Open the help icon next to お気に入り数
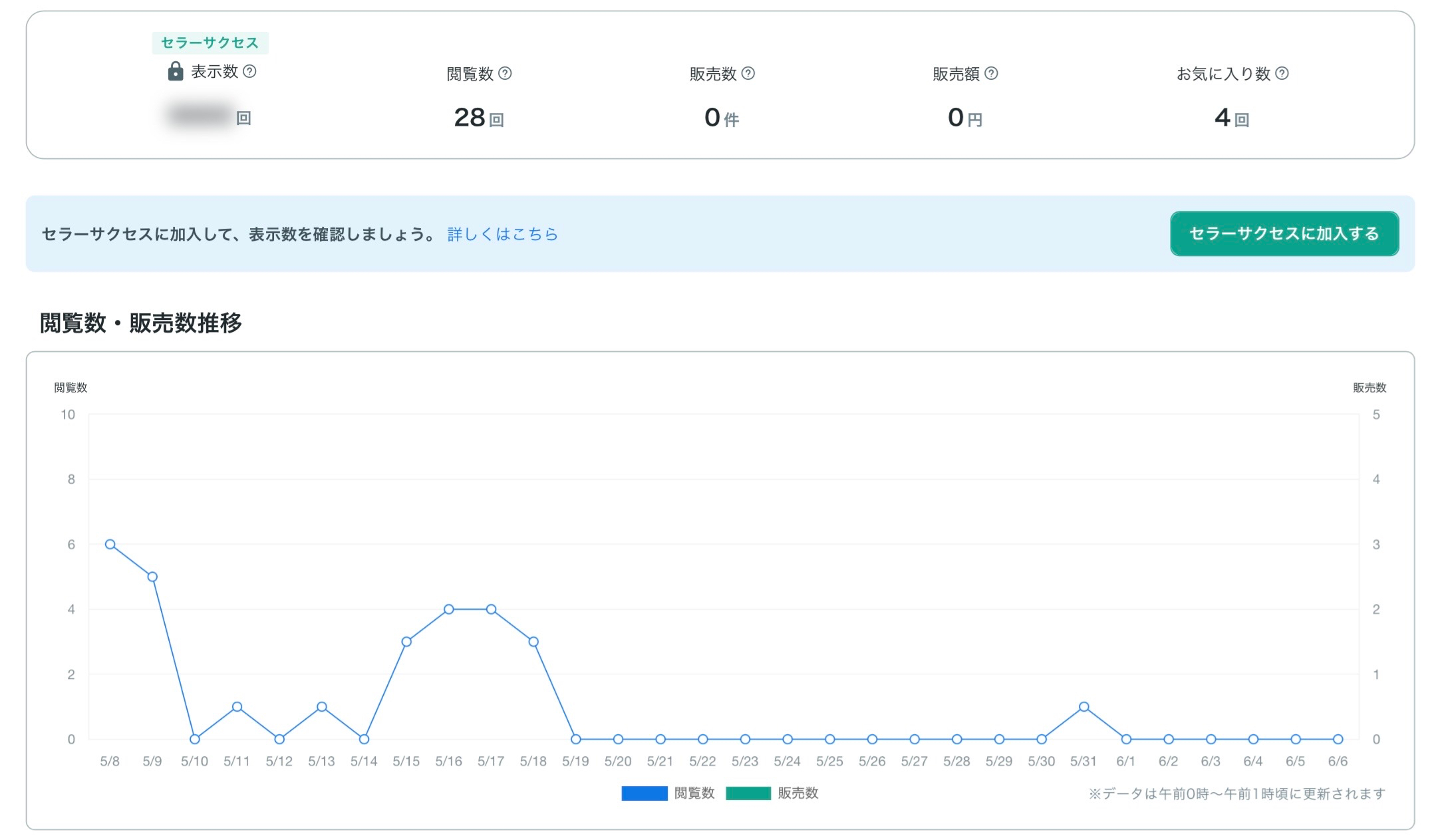This screenshot has width=1442, height=840. click(x=1282, y=73)
